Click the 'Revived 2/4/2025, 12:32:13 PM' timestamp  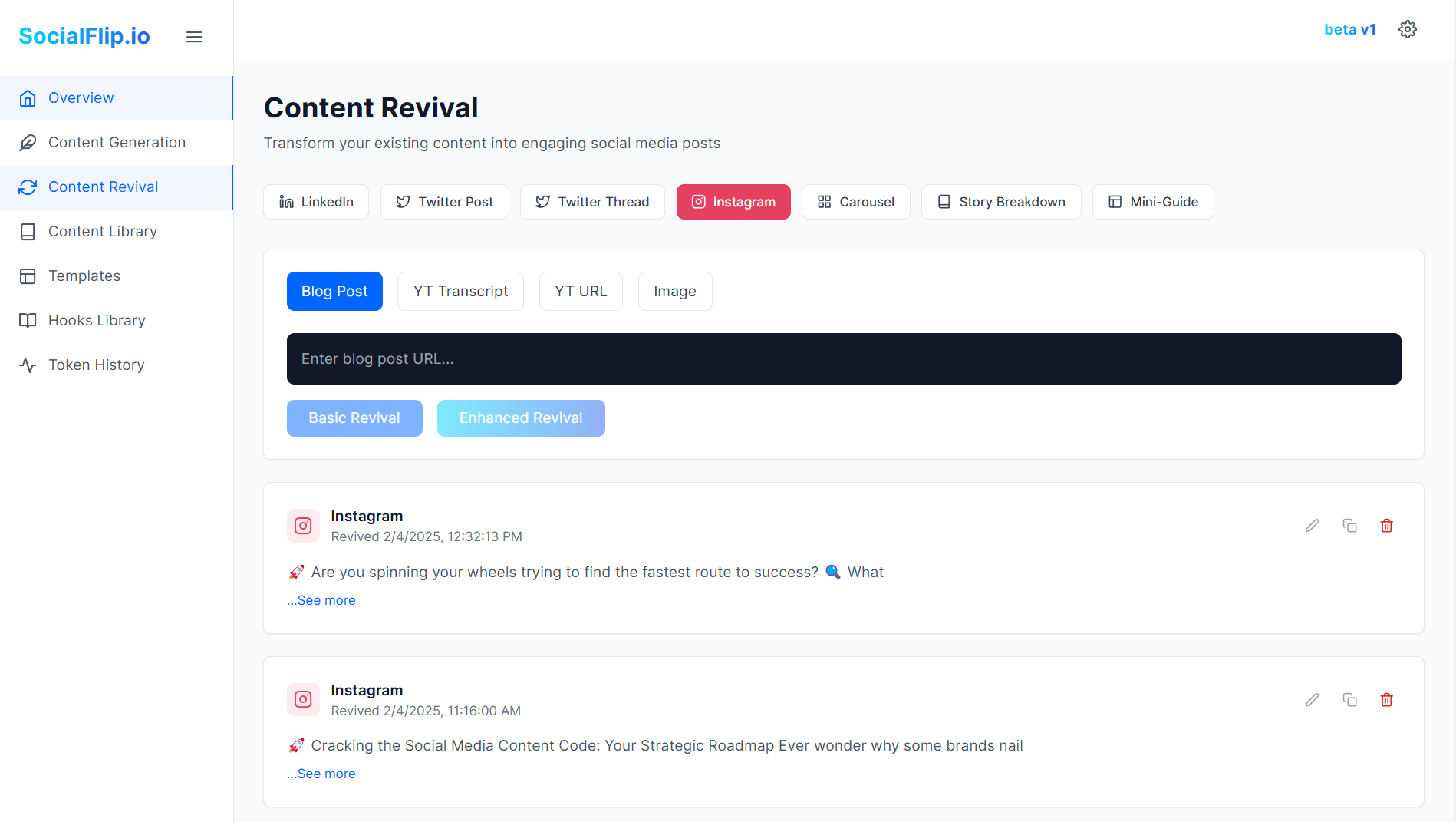tap(427, 536)
